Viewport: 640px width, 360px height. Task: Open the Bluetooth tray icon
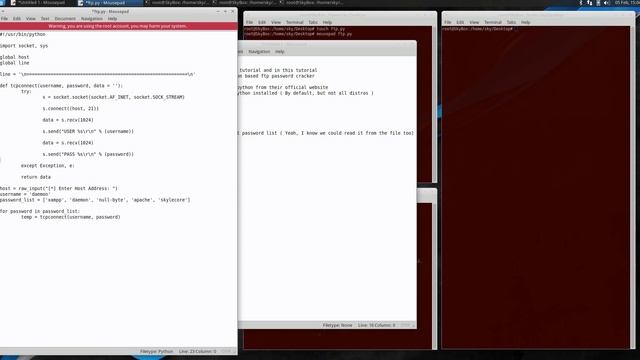coord(581,2)
